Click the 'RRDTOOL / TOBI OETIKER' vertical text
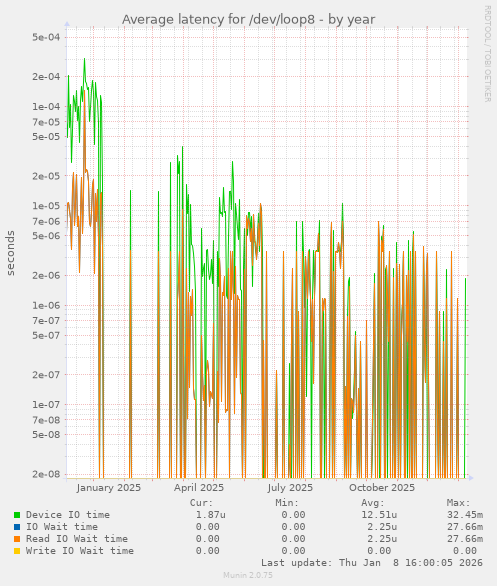The height and width of the screenshot is (586, 497). pos(487,53)
